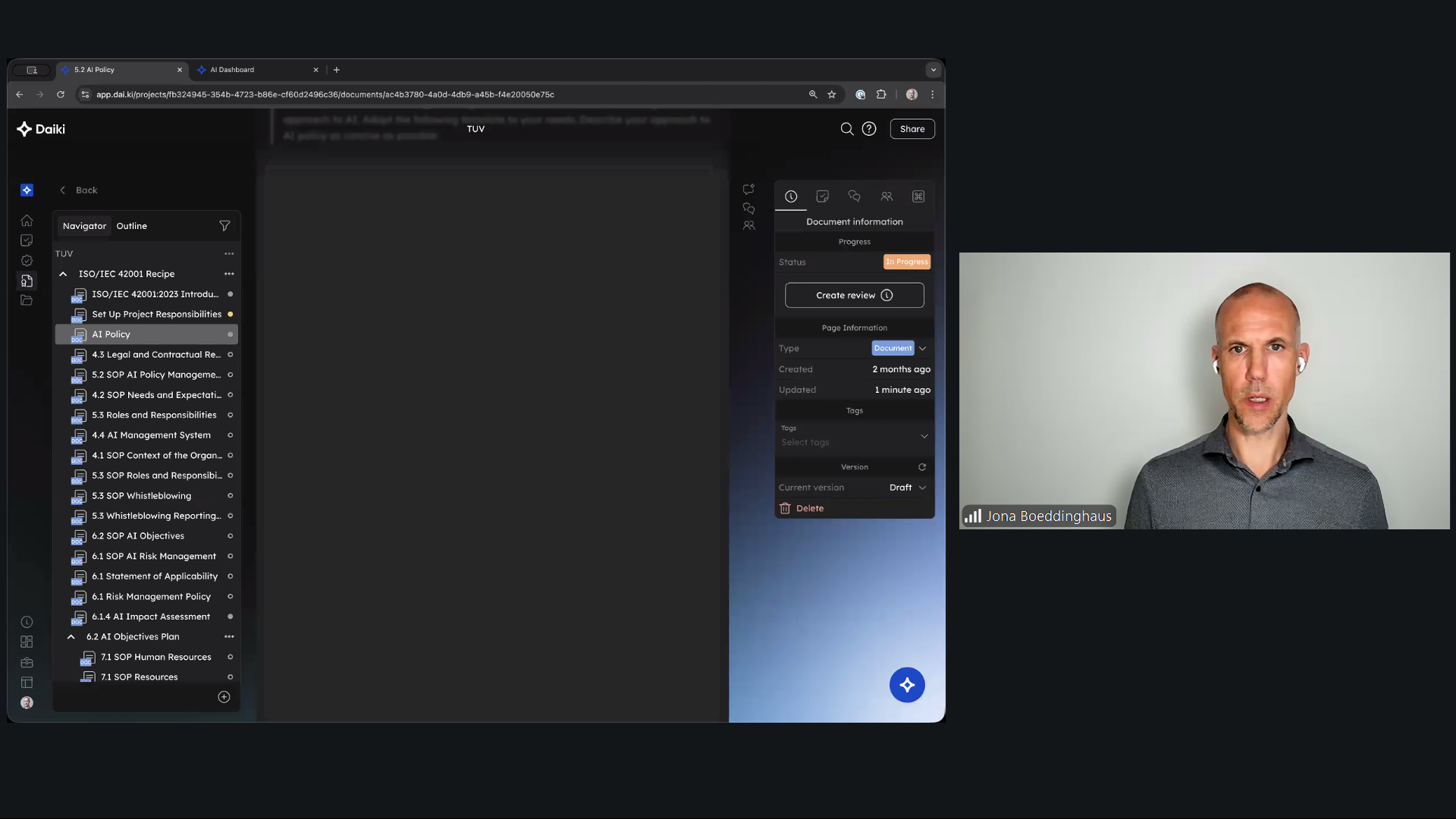
Task: Refresh the Version section
Action: pos(922,467)
